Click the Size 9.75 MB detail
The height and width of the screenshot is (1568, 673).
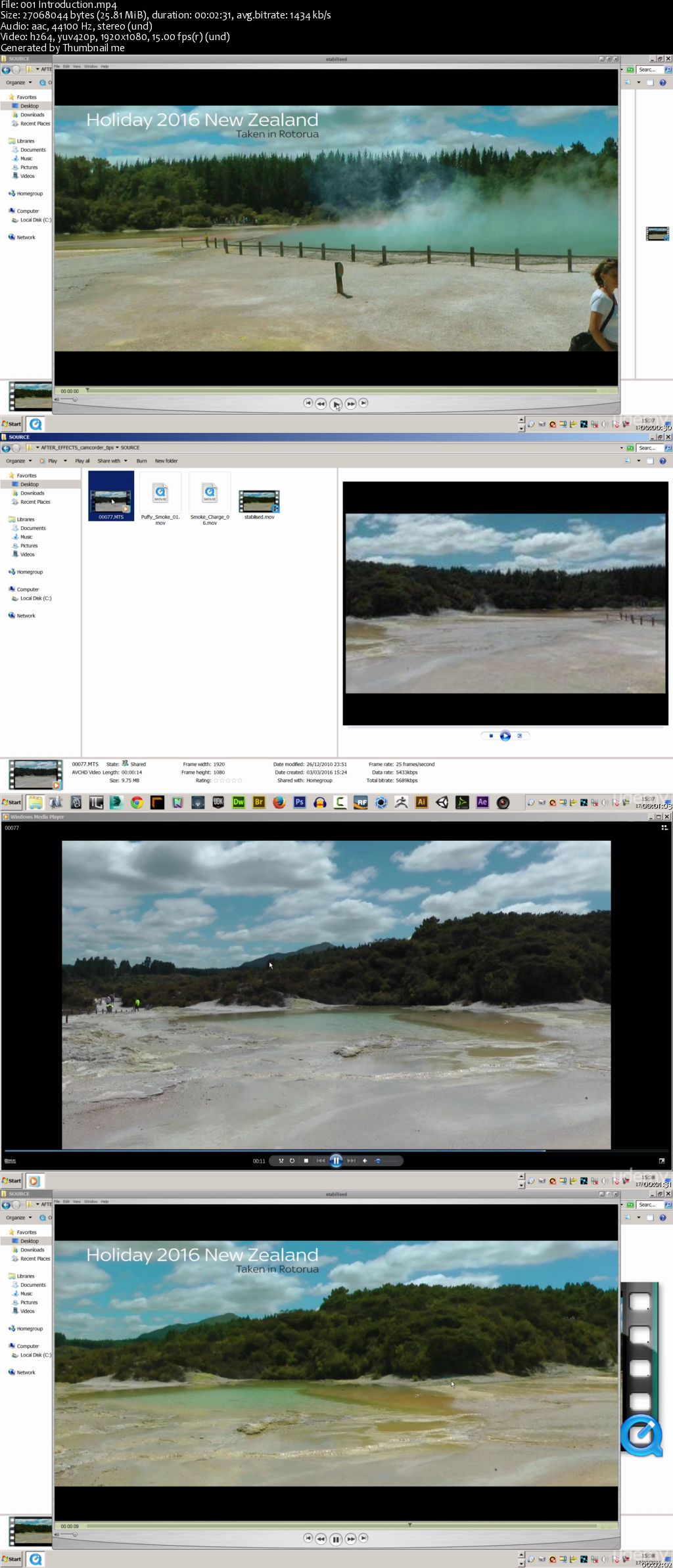[124, 780]
